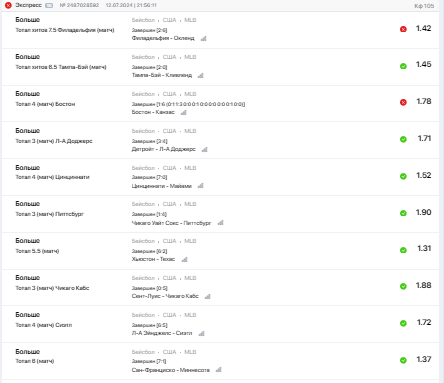Click the odds value 1.88

(423, 285)
